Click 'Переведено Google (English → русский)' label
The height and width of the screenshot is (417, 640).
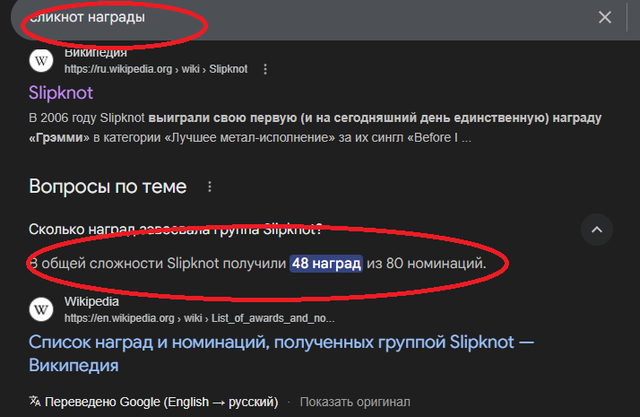point(161,402)
